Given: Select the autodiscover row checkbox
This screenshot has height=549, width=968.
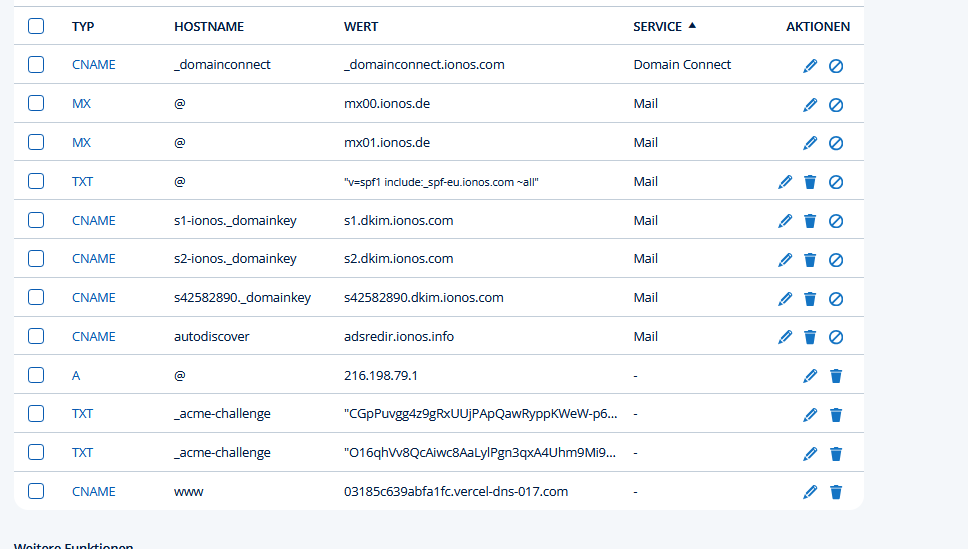Looking at the screenshot, I should click(36, 336).
